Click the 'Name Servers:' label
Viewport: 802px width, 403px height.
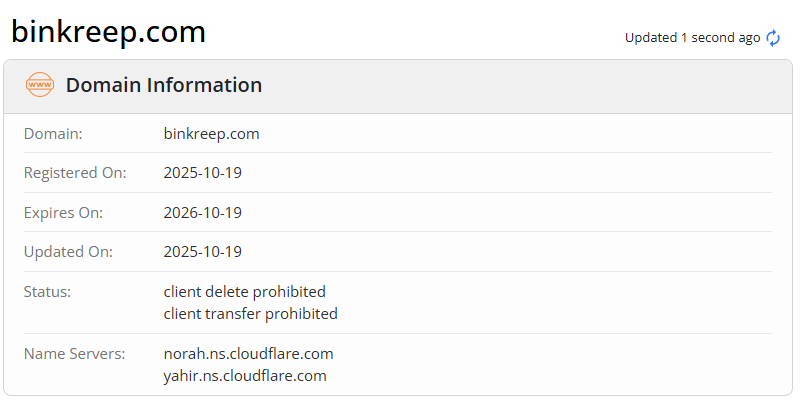[74, 354]
